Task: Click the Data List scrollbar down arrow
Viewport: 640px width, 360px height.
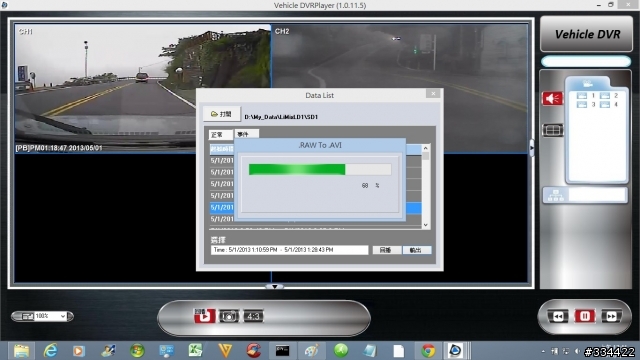Action: tap(426, 225)
